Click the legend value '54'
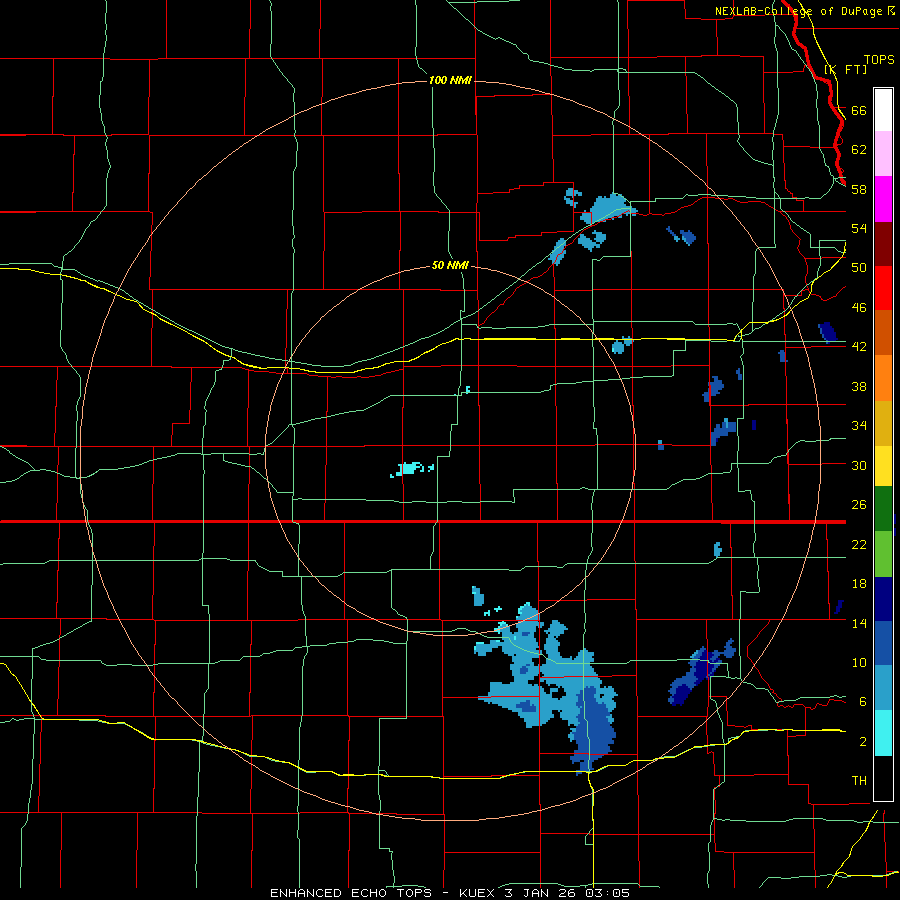 pyautogui.click(x=859, y=228)
